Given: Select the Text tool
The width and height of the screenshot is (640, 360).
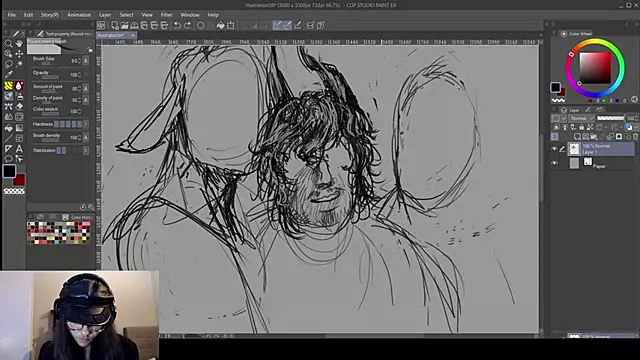Looking at the screenshot, I should [19, 149].
